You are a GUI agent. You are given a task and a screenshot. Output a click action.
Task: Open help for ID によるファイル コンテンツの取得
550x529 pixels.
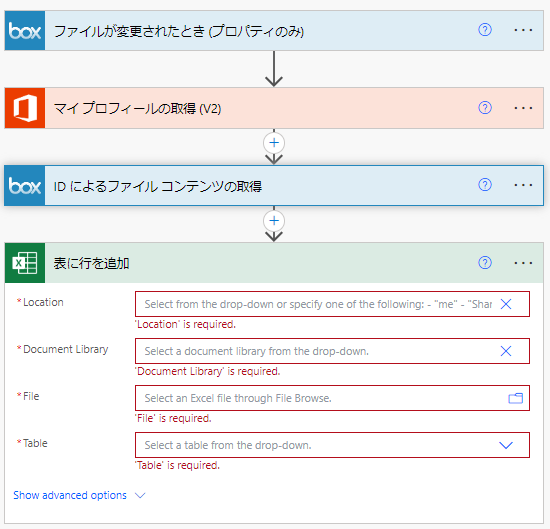coord(485,185)
